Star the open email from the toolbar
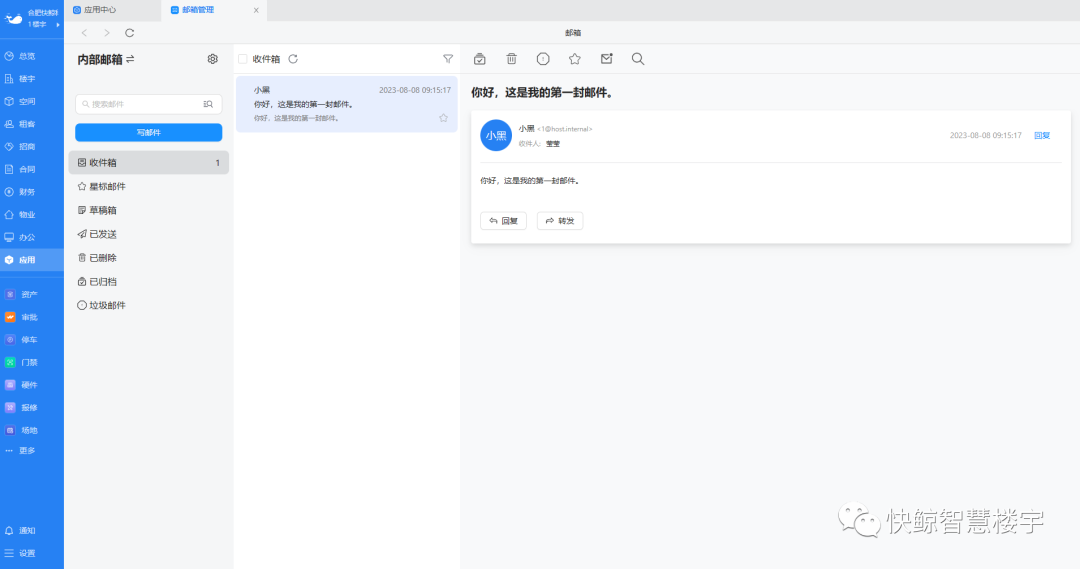This screenshot has width=1080, height=569. pyautogui.click(x=574, y=59)
